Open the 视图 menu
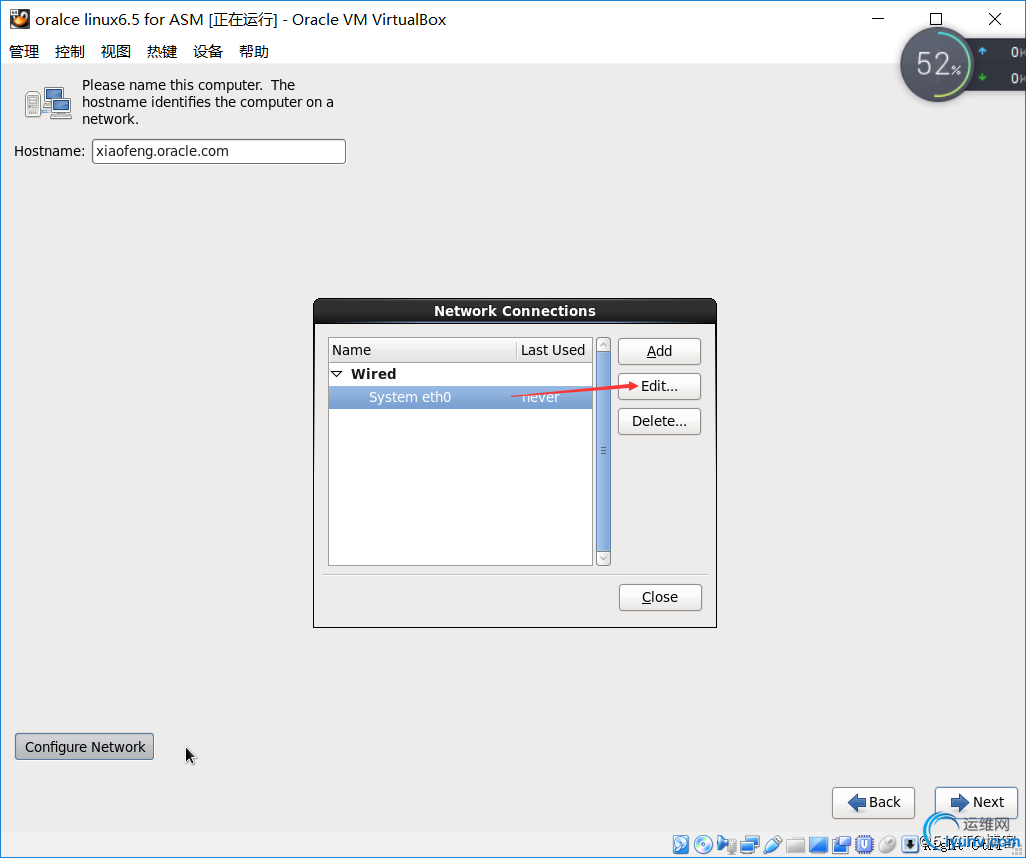This screenshot has width=1026, height=858. click(116, 52)
